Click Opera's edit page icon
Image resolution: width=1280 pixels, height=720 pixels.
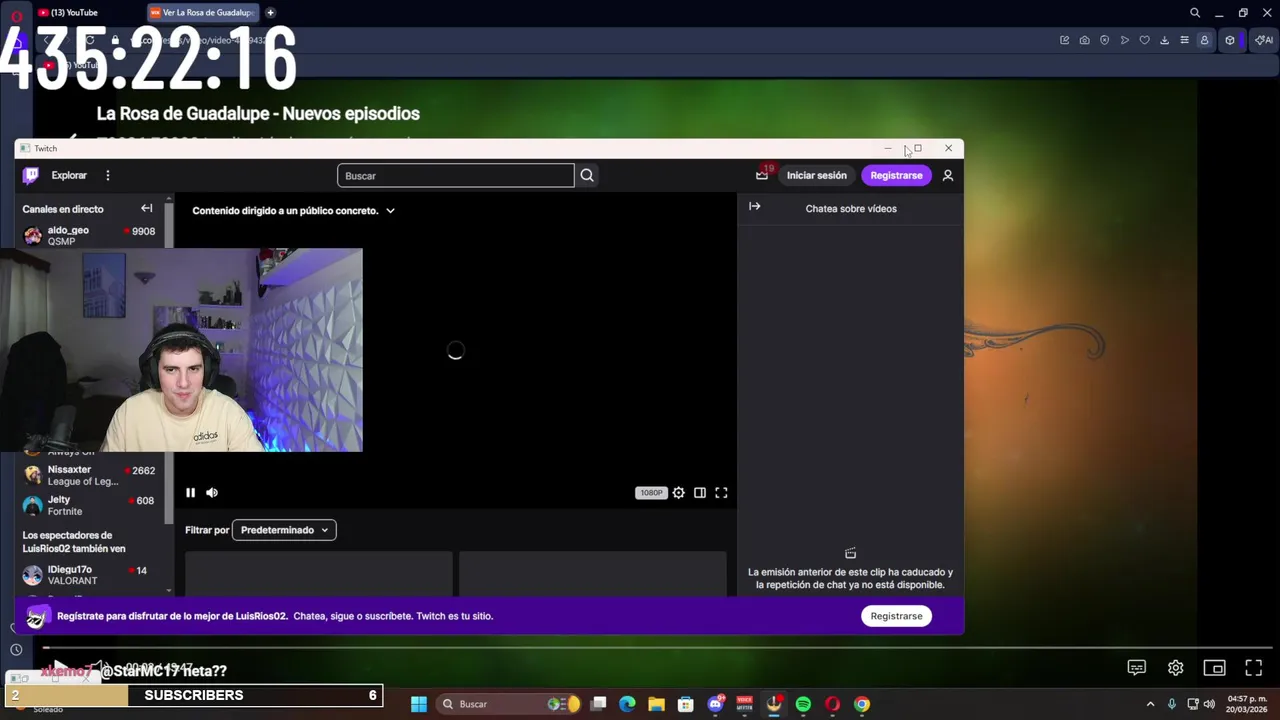(x=1065, y=40)
